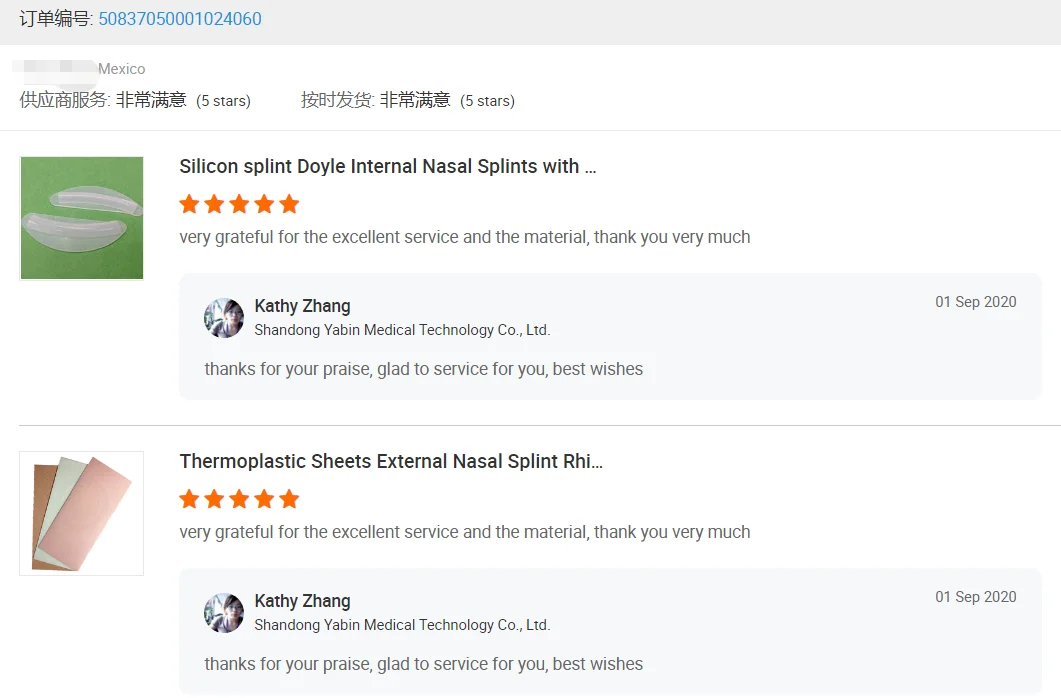This screenshot has height=698, width=1061.
Task: Click the on-time shipment 5 stars rating text
Action: click(x=487, y=101)
